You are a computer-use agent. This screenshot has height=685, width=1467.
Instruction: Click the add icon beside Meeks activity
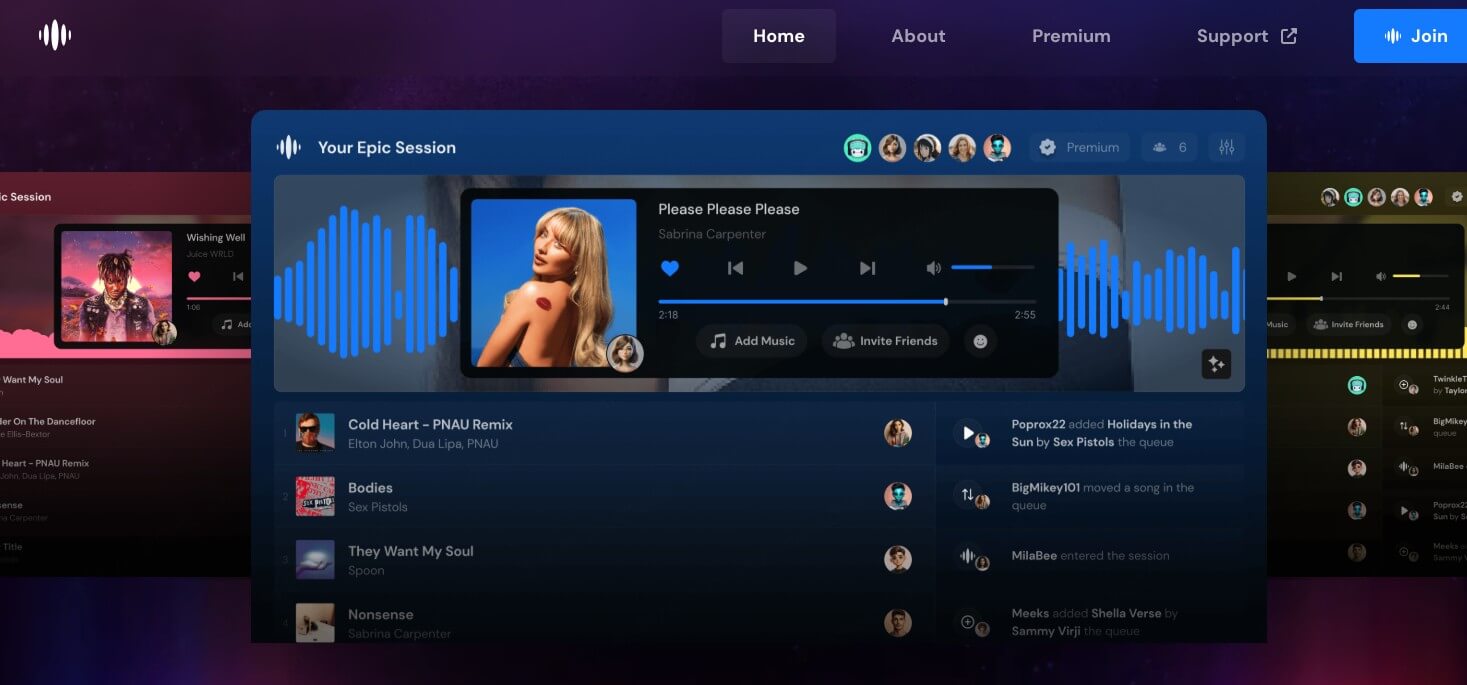point(968,622)
